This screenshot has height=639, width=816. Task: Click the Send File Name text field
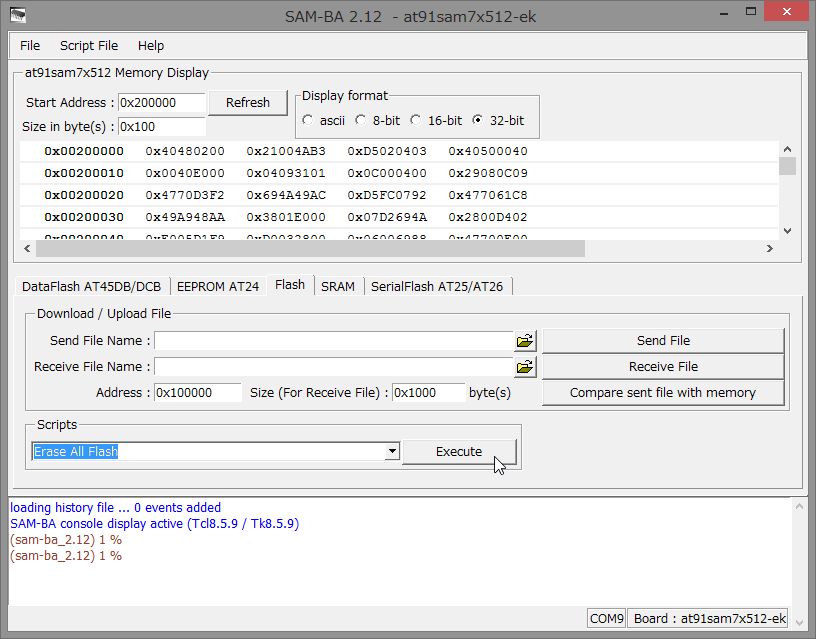coord(334,341)
